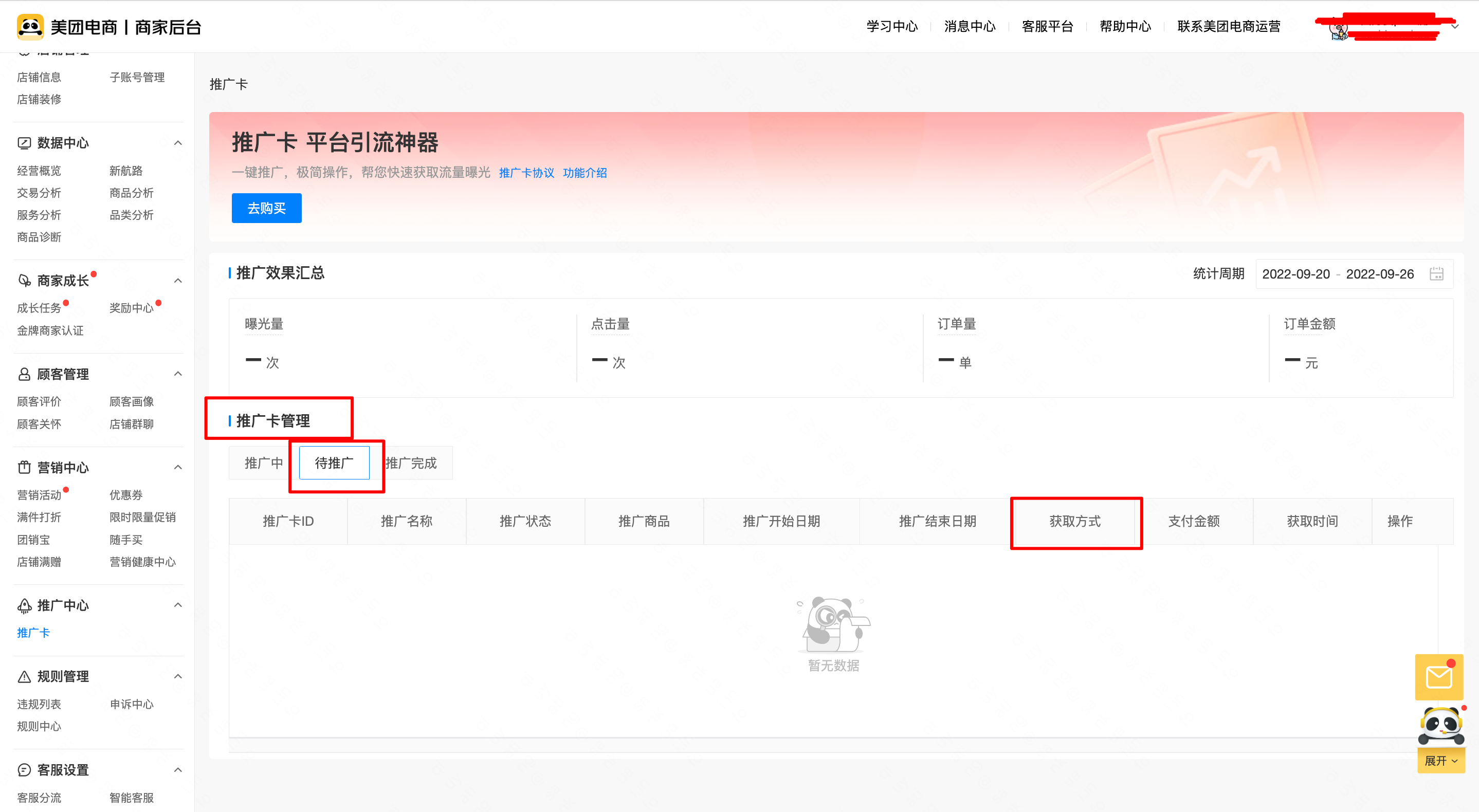Screen dimensions: 1479x812
Task: Collapse the 数据中心 sidebar section
Action: [178, 143]
